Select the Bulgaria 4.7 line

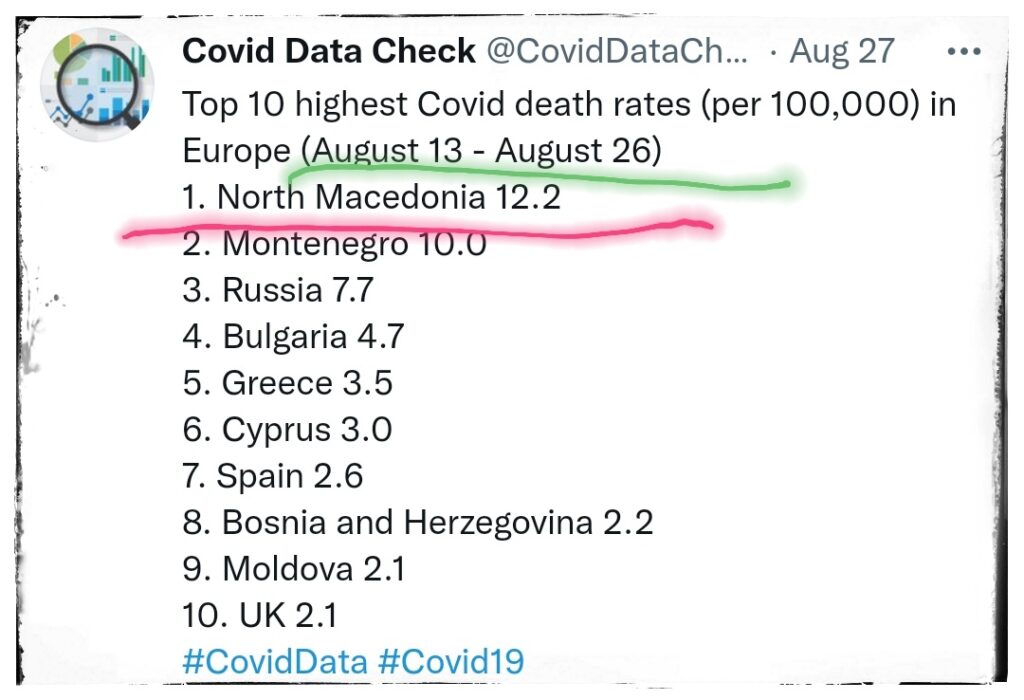pos(293,337)
